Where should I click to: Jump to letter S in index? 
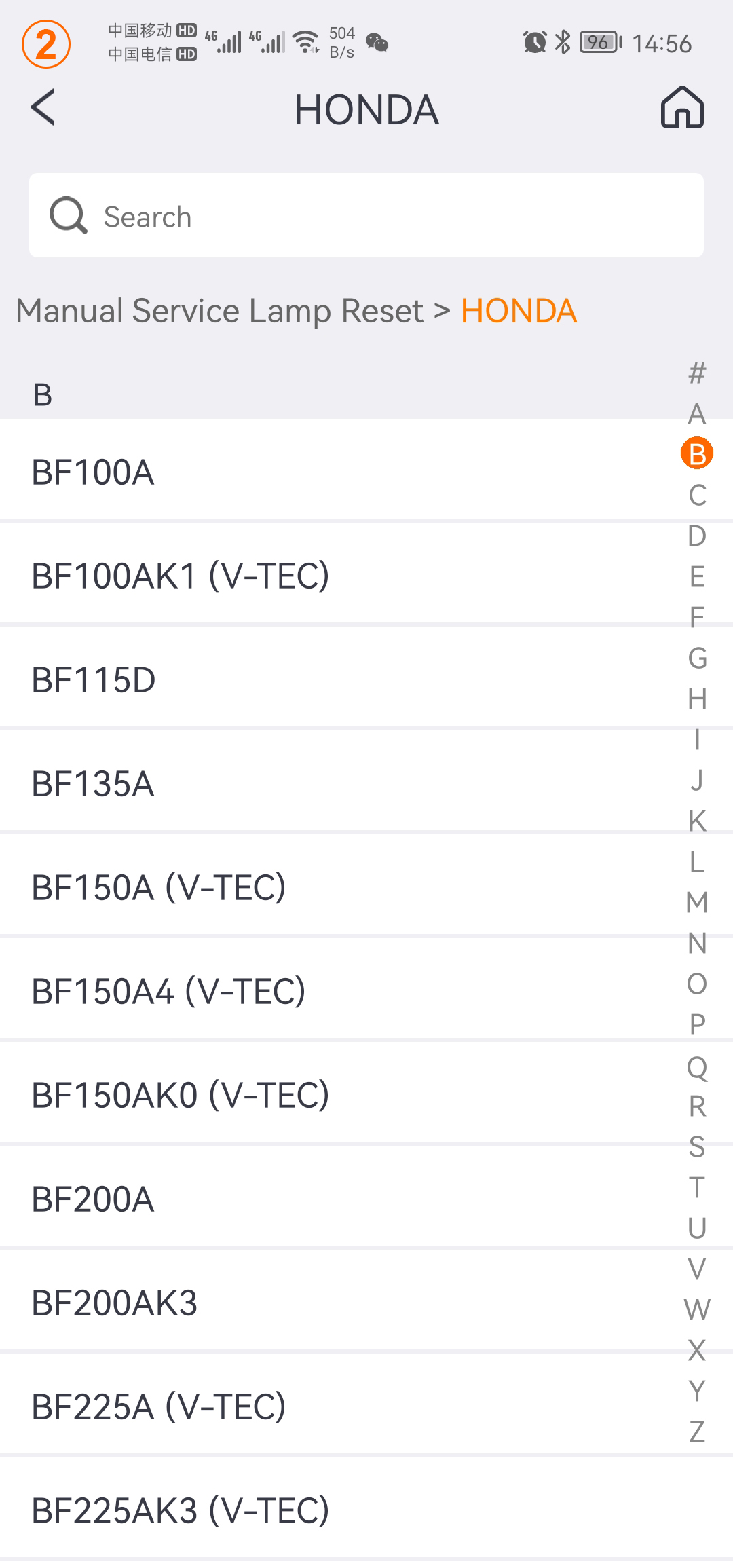(697, 1146)
